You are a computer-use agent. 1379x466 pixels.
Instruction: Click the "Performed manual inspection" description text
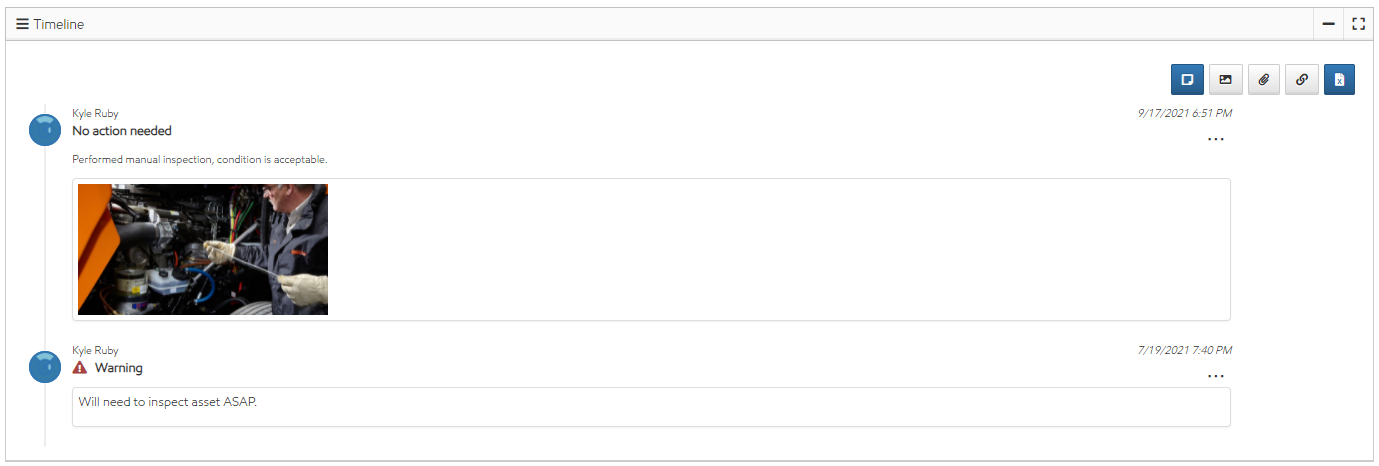coord(200,159)
